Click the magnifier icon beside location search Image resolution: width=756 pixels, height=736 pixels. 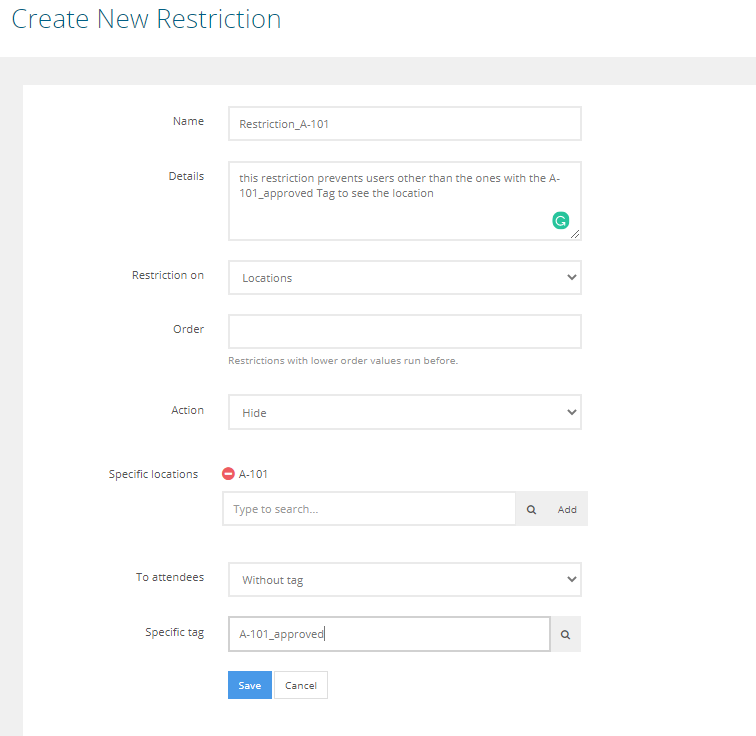tap(531, 509)
